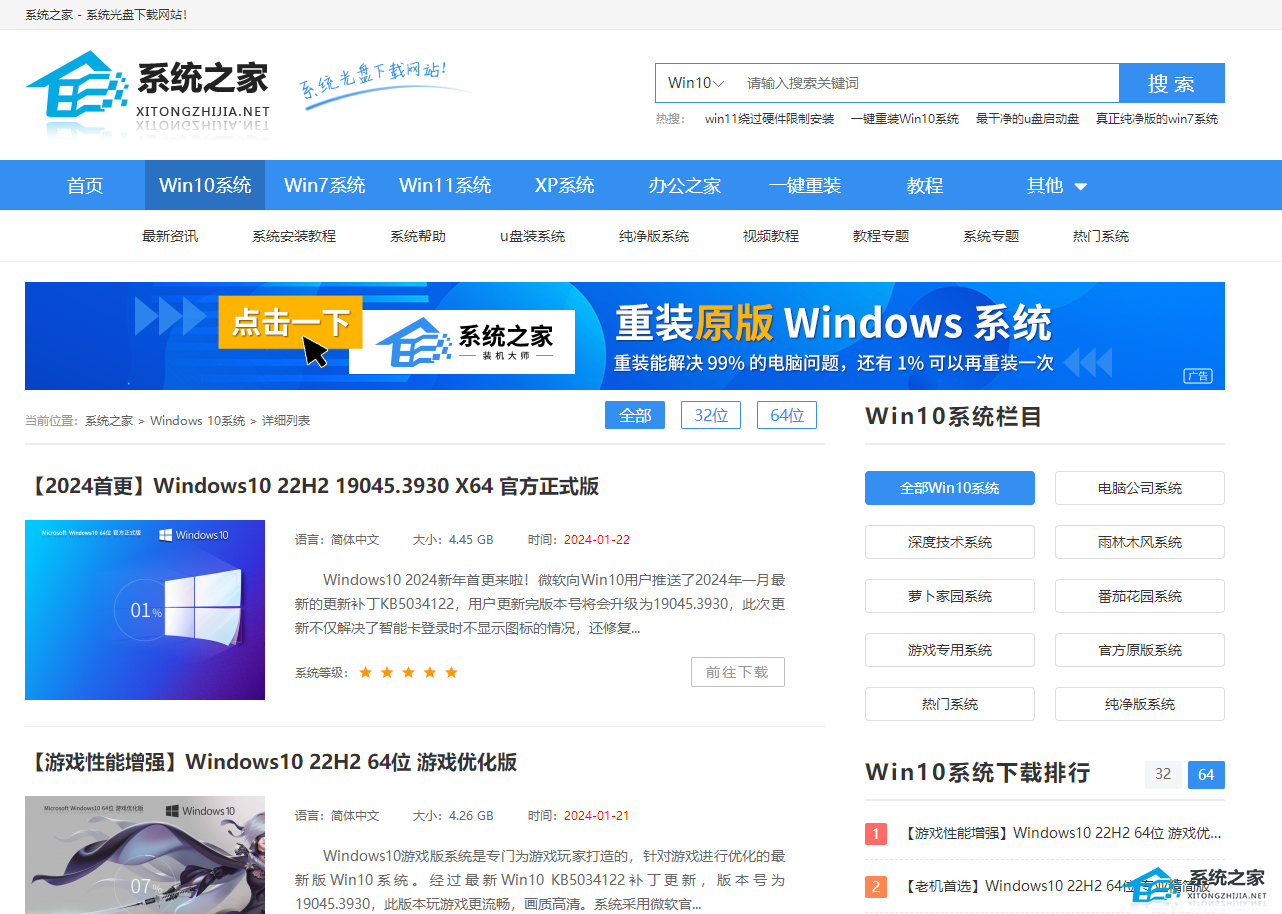
Task: Open the 【游戏性能增强】Windows10 游戏优化版 article title
Action: pyautogui.click(x=271, y=762)
